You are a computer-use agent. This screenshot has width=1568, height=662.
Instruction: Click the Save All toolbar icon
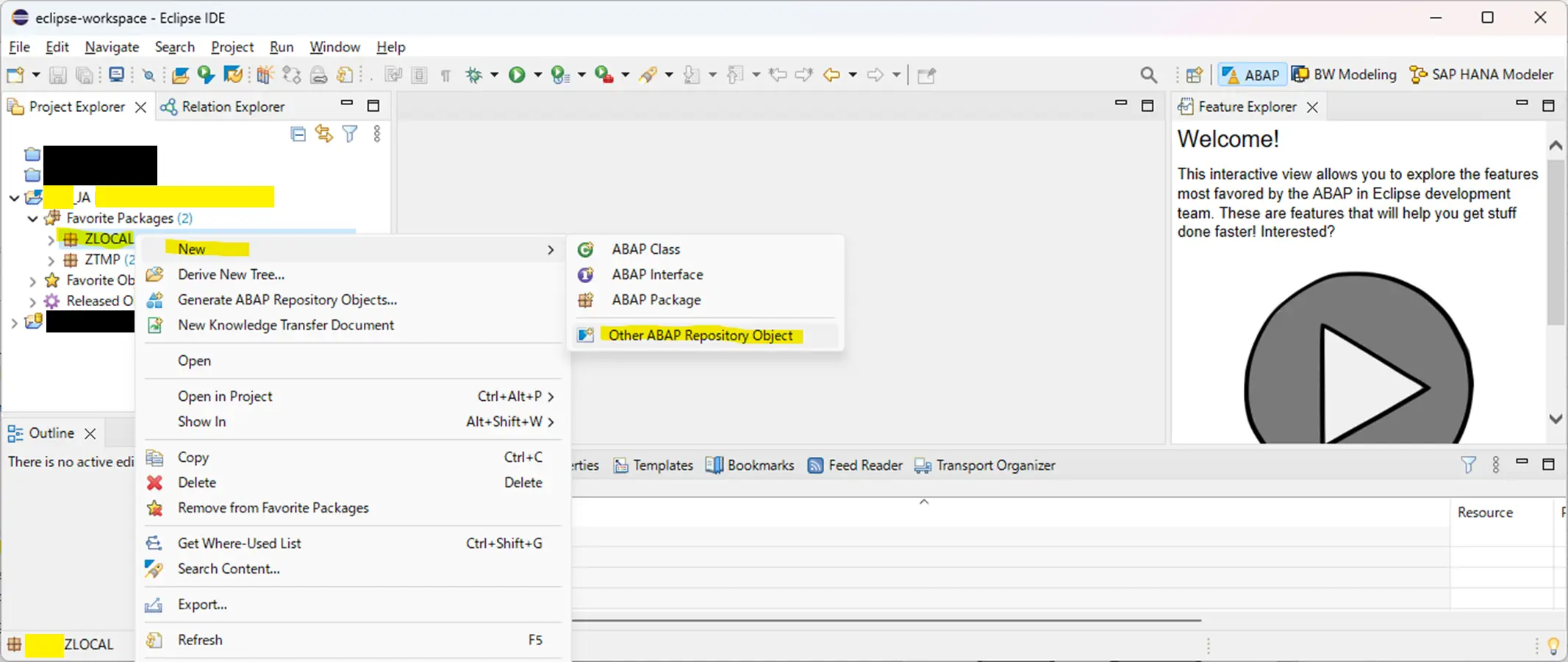[85, 75]
